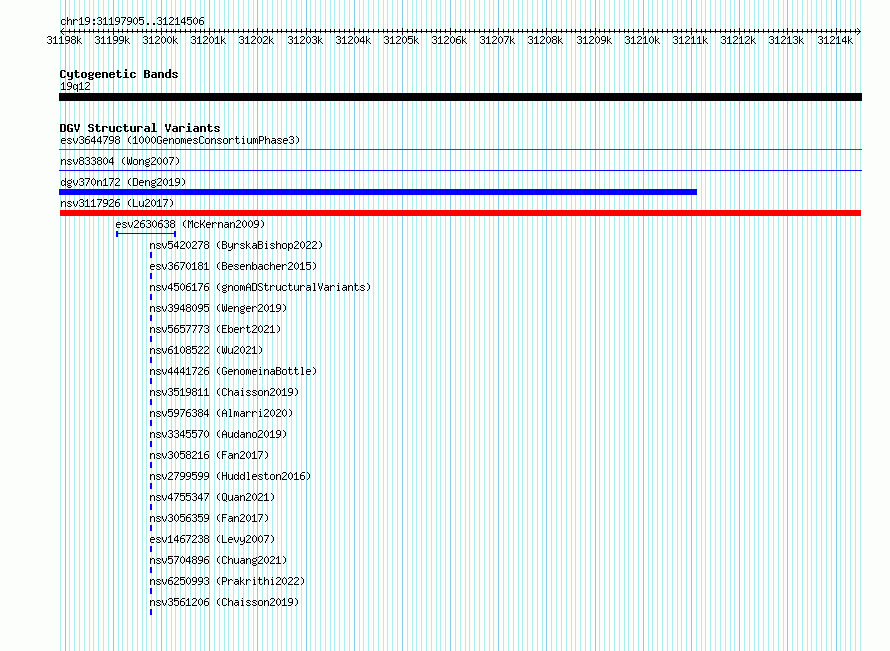
Task: Open variant nsv5420278 (ByrskaBishop2022)
Action: point(236,245)
